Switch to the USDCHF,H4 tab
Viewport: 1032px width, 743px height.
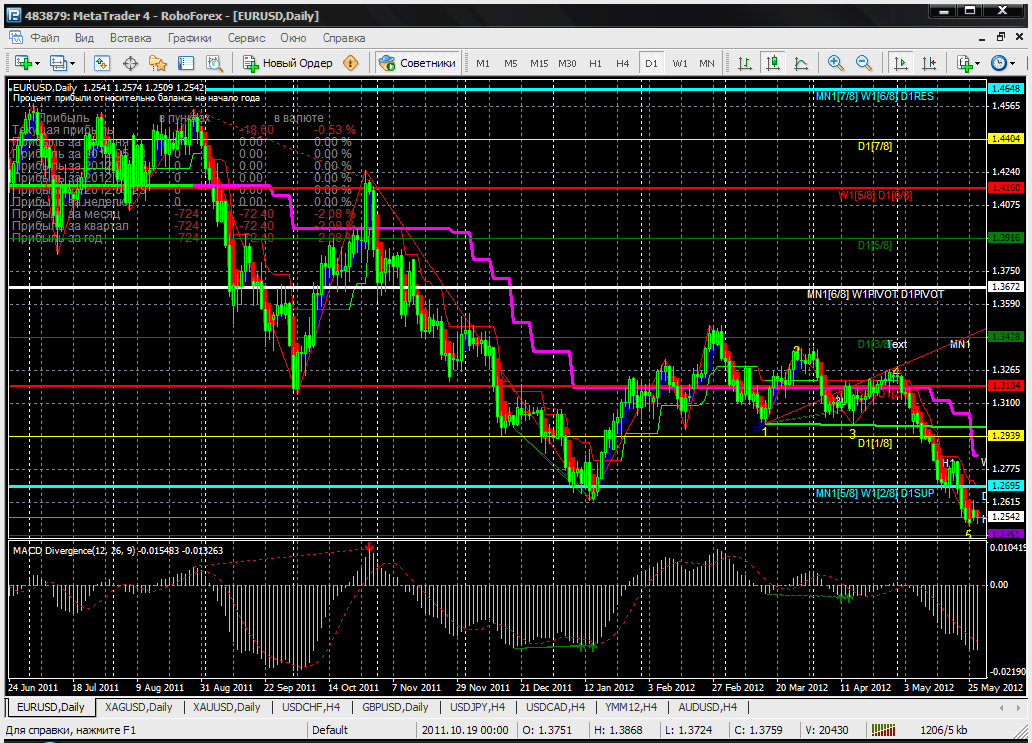pyautogui.click(x=311, y=707)
